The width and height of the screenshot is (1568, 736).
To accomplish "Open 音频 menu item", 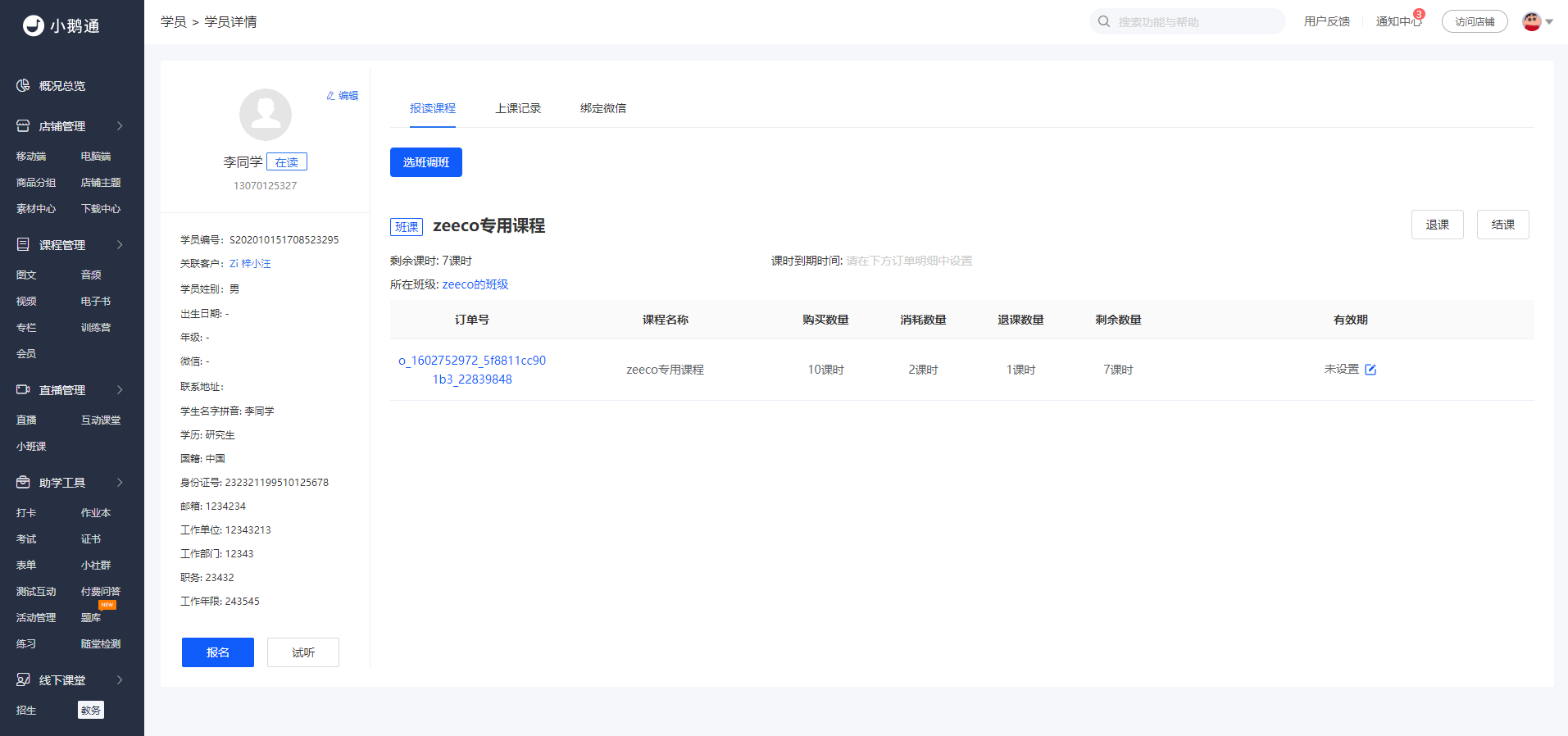I will point(91,275).
